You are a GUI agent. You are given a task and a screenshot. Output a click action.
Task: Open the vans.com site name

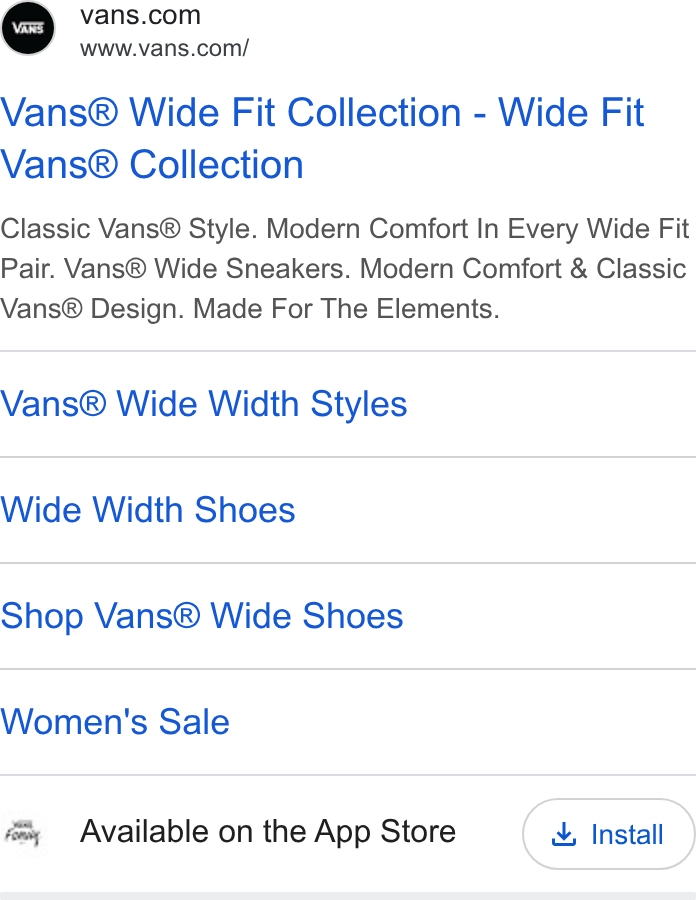click(x=141, y=15)
